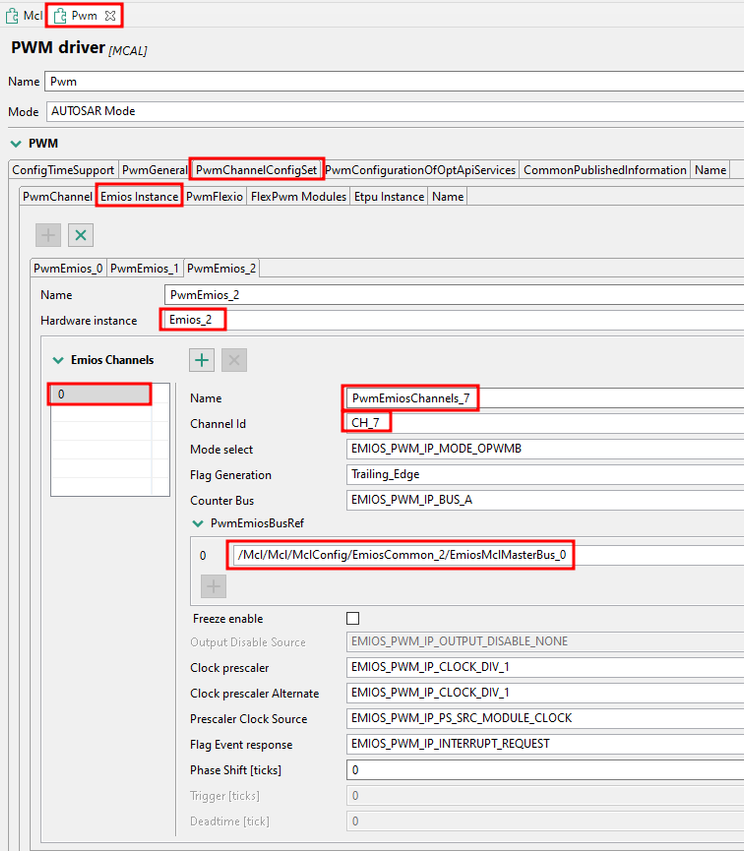Open the Name tab beside CommonPublishedInformation
The height and width of the screenshot is (851, 744).
710,170
